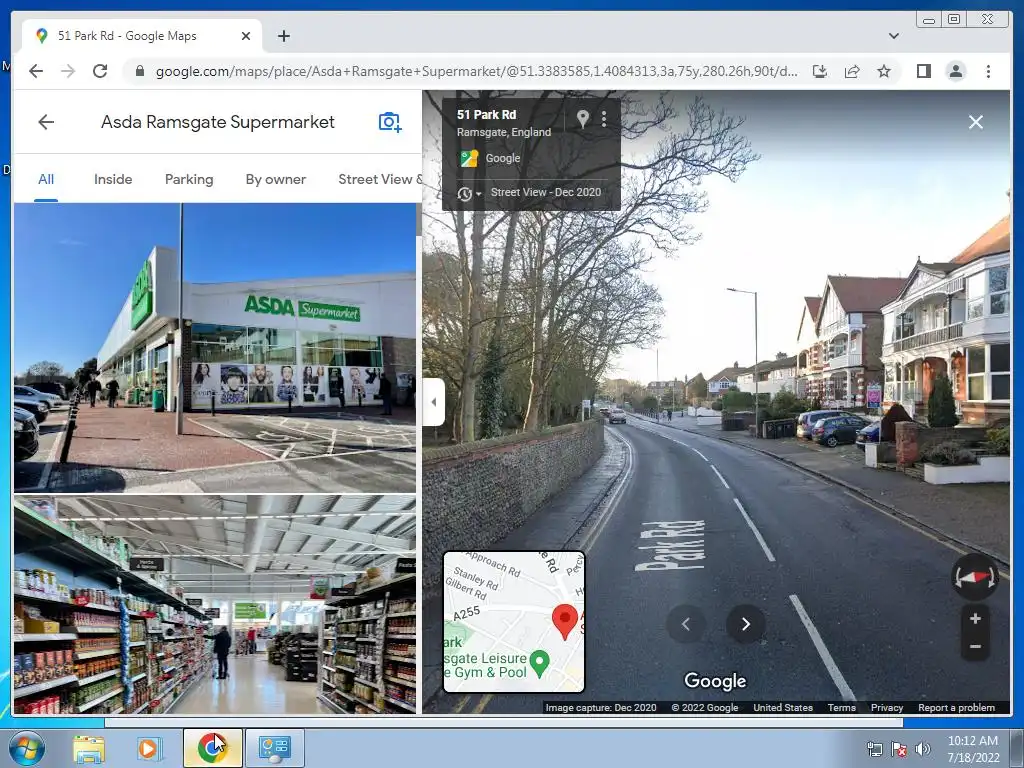
Task: Click the photo panel vertical scrollbar
Action: tap(419, 220)
